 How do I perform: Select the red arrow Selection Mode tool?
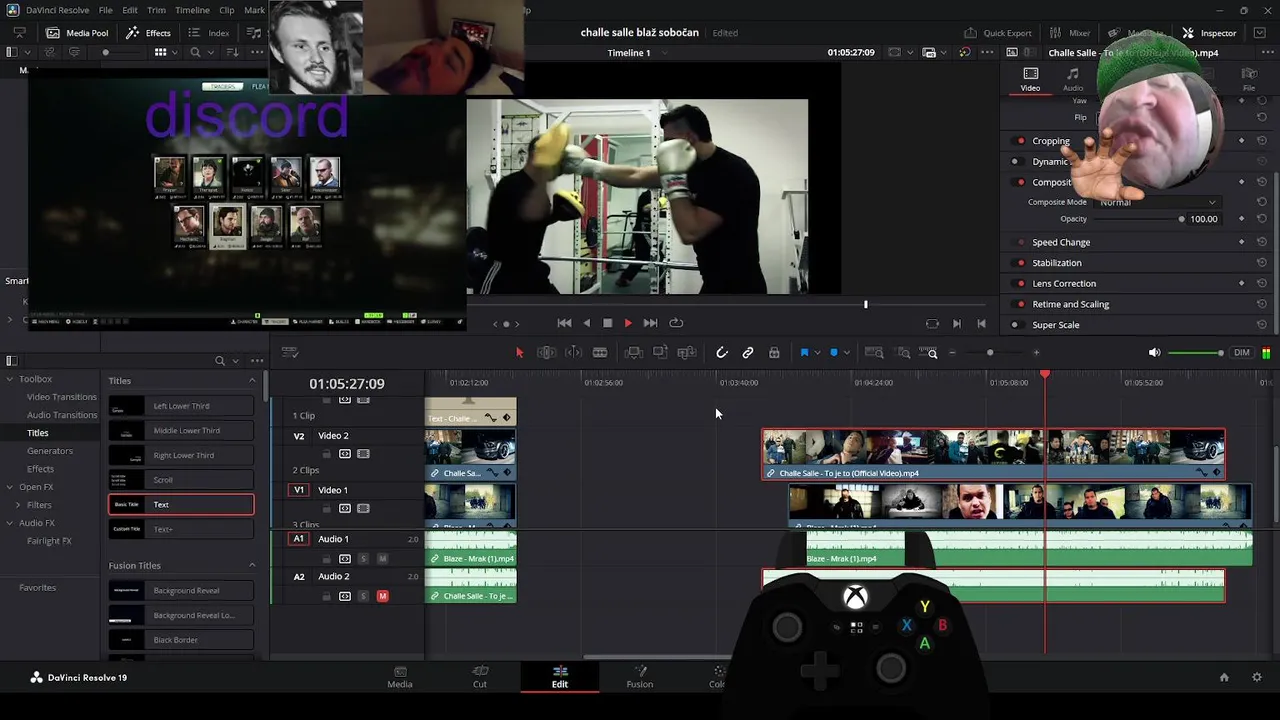519,352
